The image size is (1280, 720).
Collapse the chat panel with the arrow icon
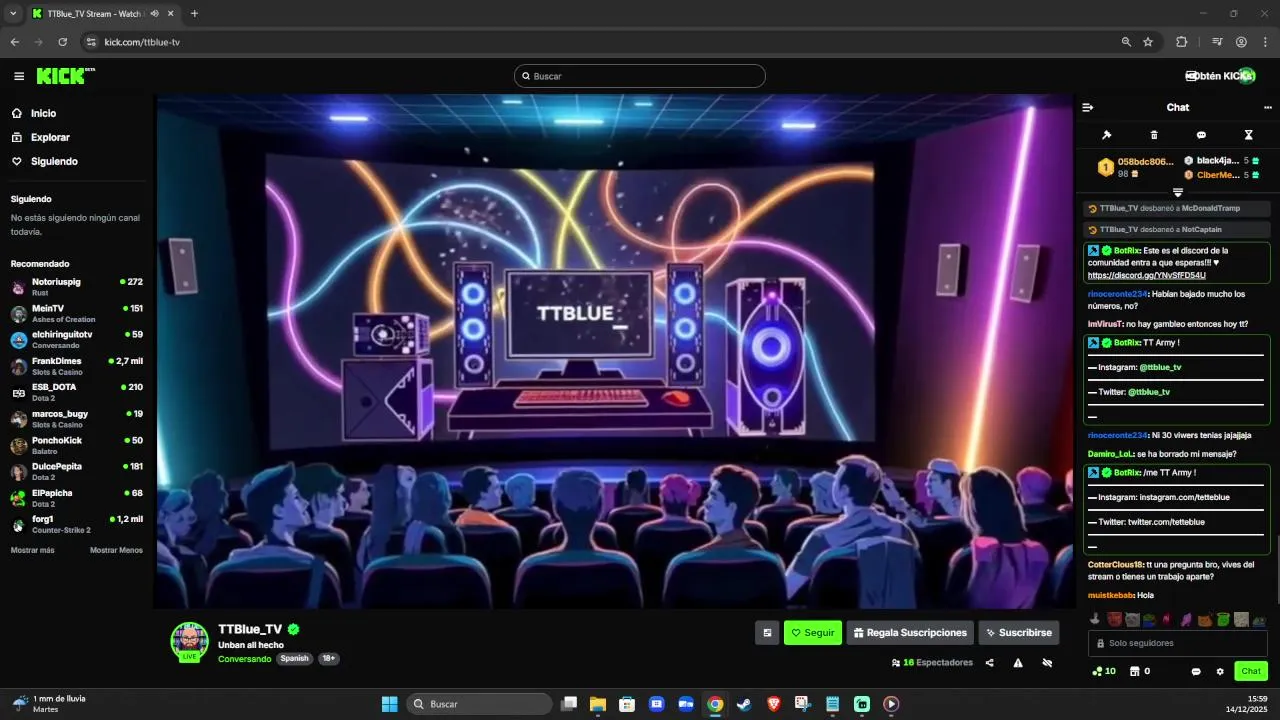coord(1088,107)
